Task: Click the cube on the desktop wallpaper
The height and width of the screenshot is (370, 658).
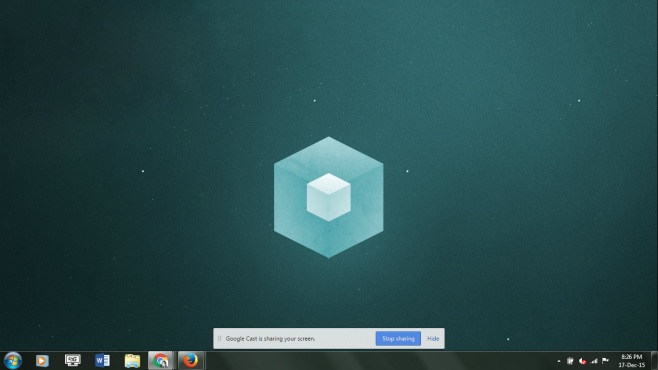Action: [329, 197]
